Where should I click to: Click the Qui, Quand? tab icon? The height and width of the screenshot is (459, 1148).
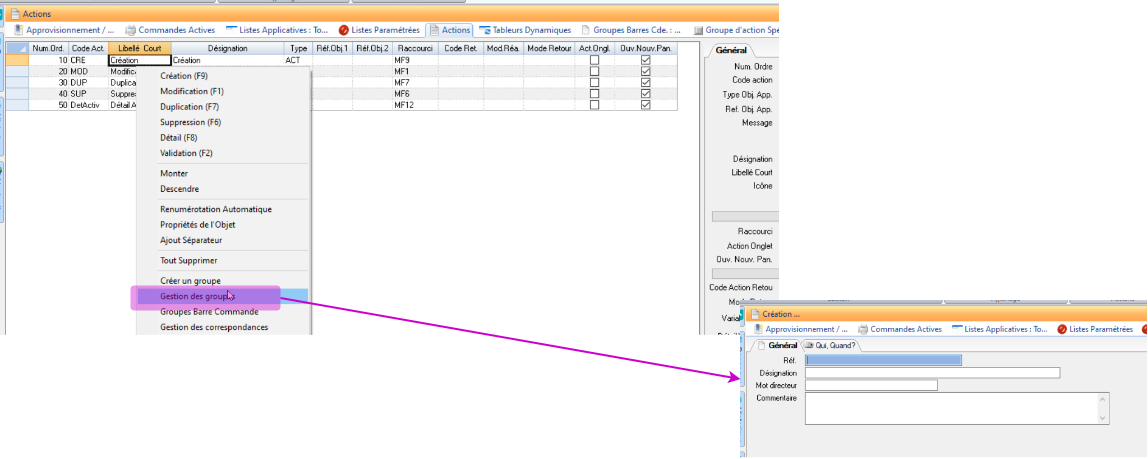pyautogui.click(x=808, y=345)
